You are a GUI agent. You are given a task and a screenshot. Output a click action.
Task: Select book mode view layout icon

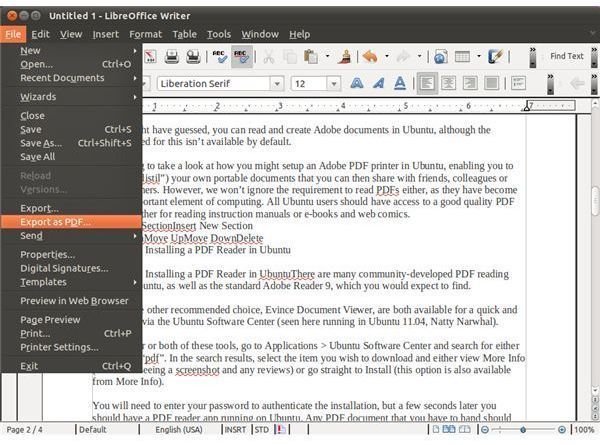(x=464, y=429)
